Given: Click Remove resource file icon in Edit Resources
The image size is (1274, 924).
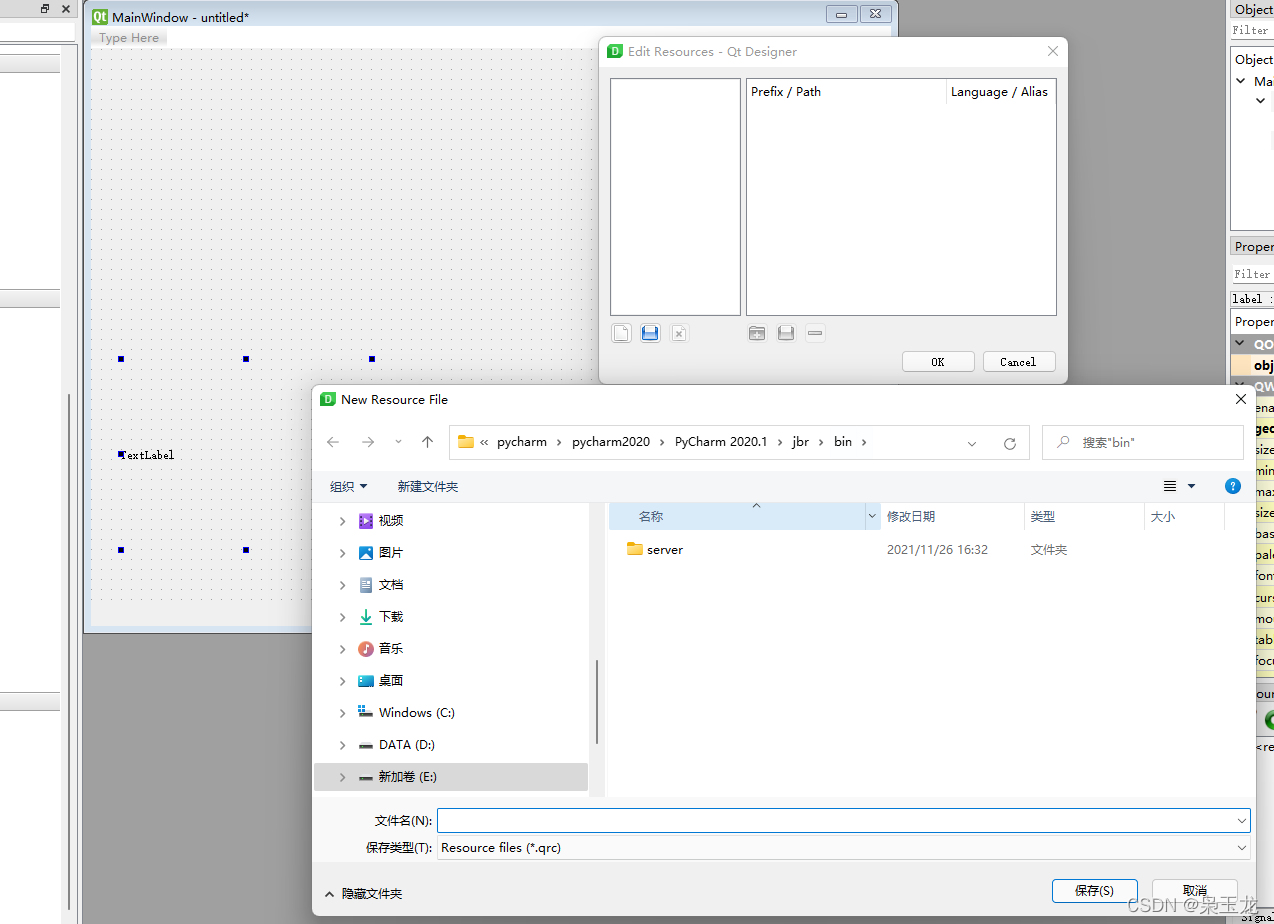Looking at the screenshot, I should pos(679,333).
